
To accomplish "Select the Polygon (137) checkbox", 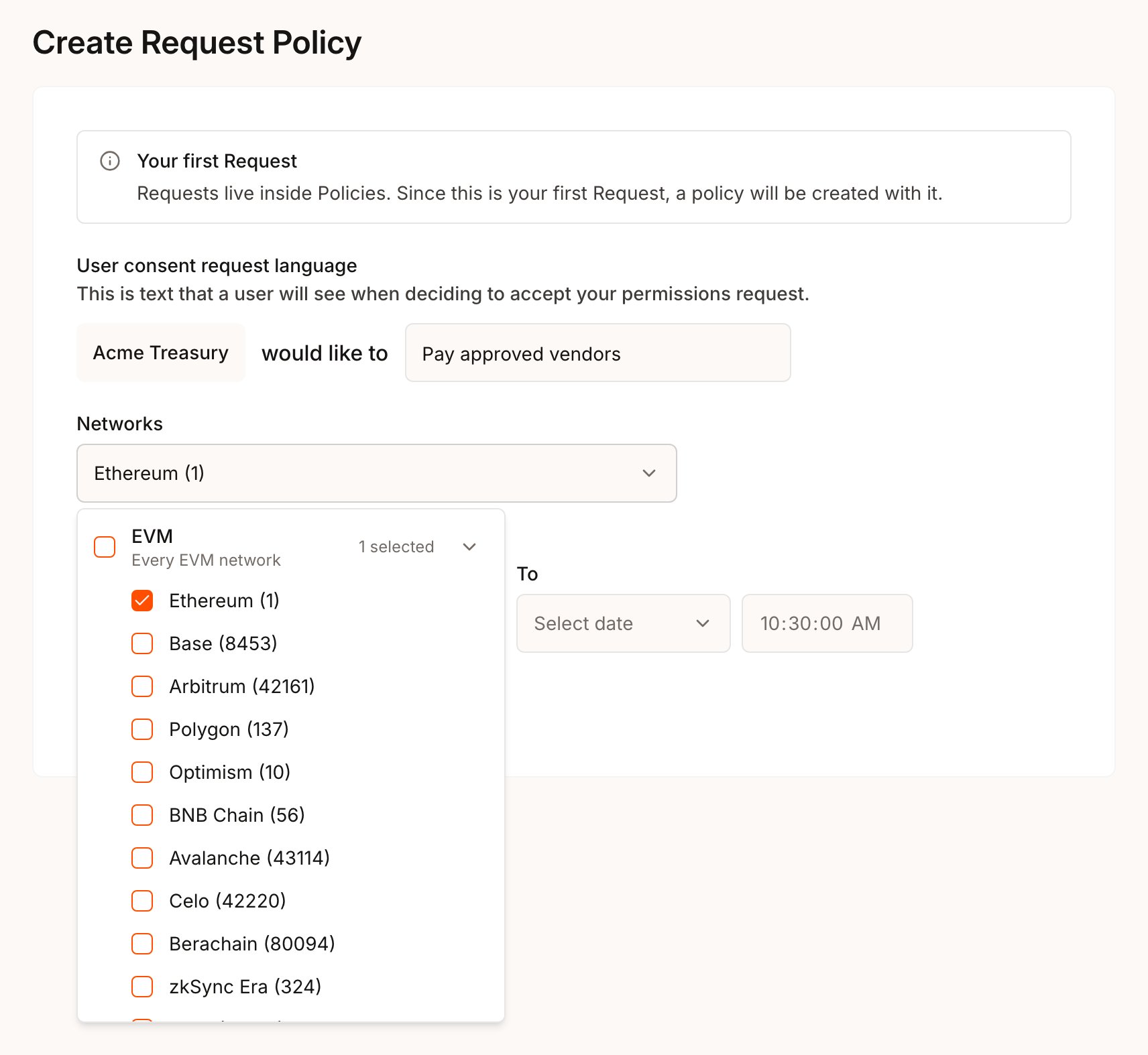I will pyautogui.click(x=142, y=729).
